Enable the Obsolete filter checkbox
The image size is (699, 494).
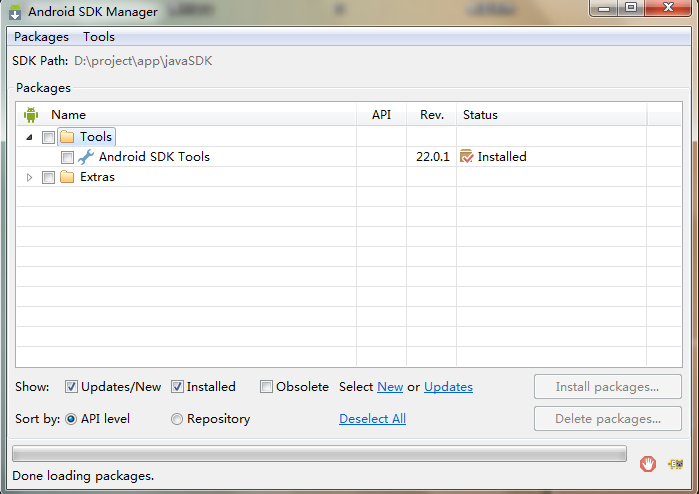(x=266, y=387)
